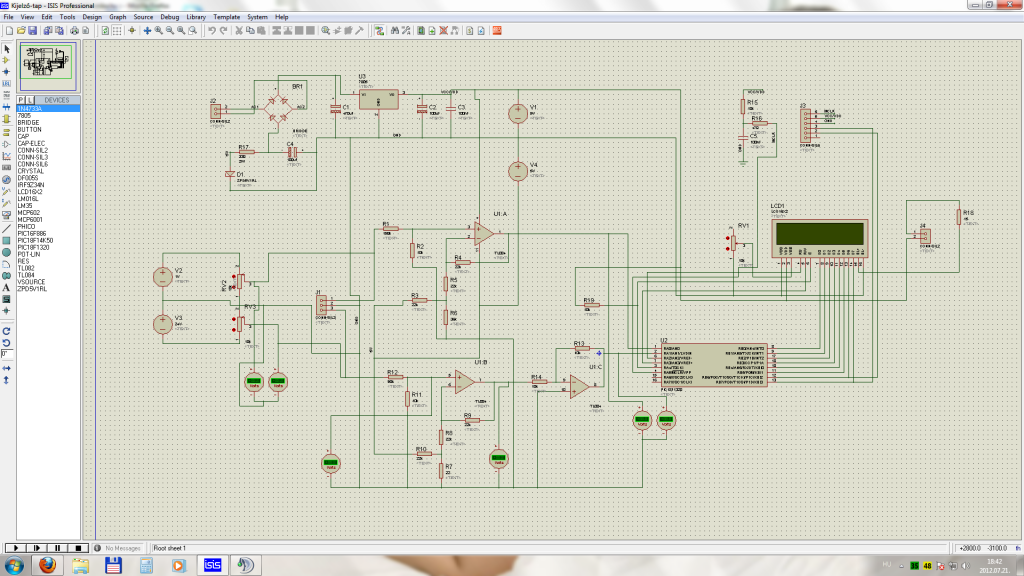Click the Zoom In magnifier
This screenshot has height=576, width=1024.
coord(159,31)
